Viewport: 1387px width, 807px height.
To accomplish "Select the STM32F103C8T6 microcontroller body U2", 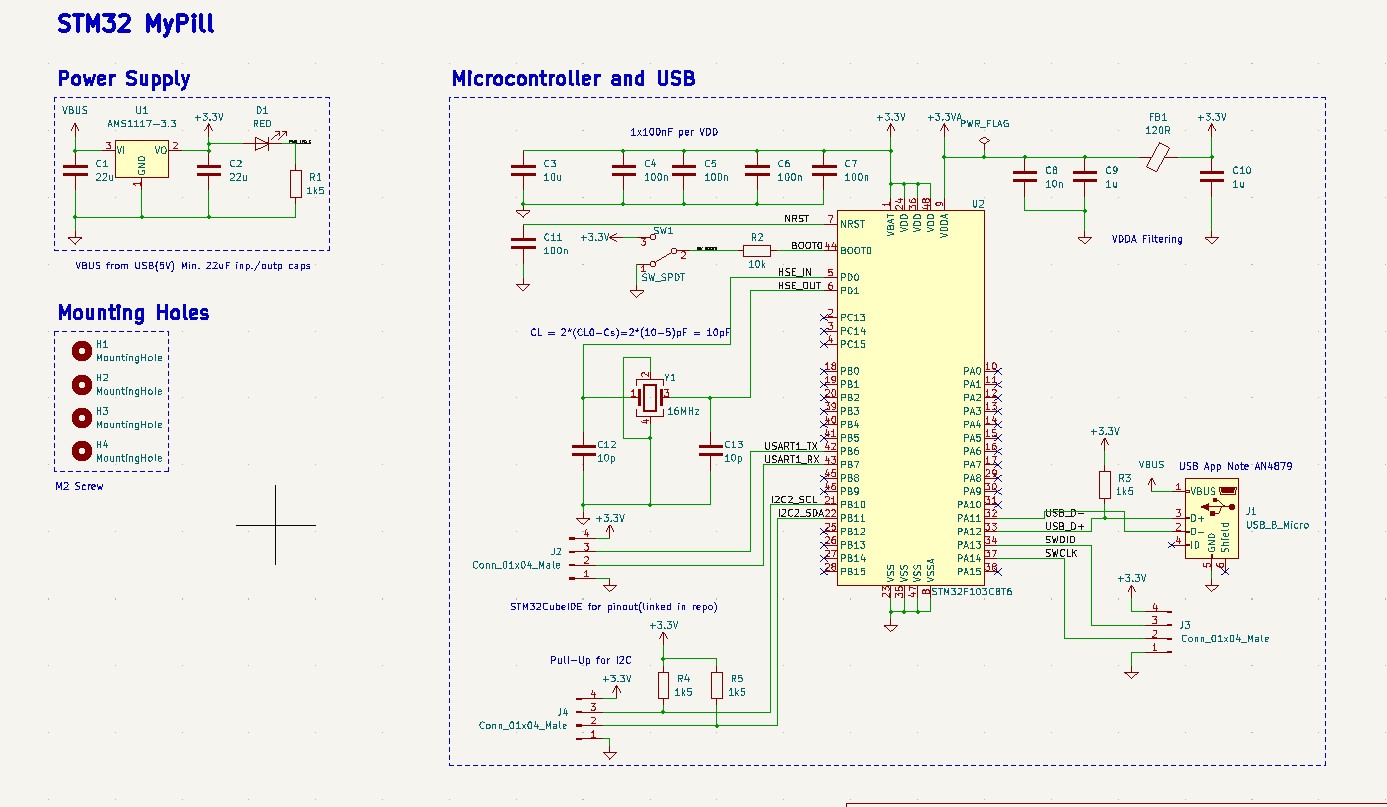I will click(910, 398).
